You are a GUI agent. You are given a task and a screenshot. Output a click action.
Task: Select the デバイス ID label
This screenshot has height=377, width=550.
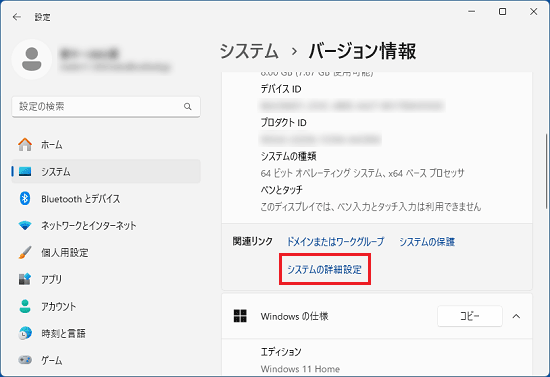click(x=281, y=89)
